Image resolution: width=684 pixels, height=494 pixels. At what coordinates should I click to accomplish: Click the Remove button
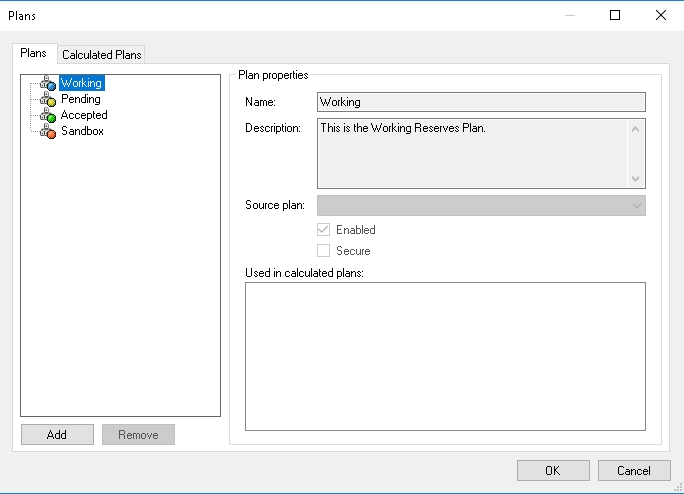(x=138, y=435)
